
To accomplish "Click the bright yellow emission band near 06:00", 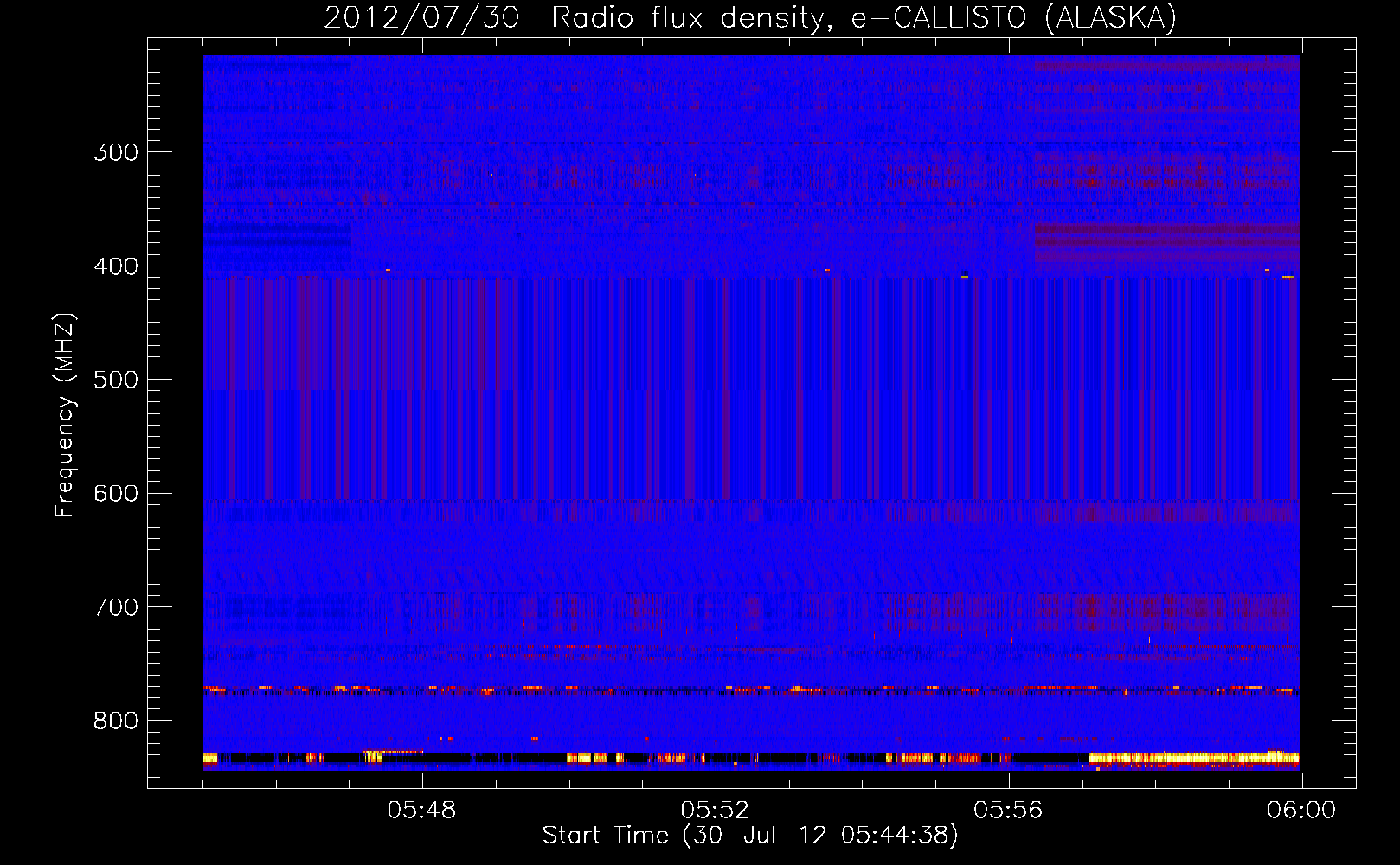I will tap(1194, 758).
